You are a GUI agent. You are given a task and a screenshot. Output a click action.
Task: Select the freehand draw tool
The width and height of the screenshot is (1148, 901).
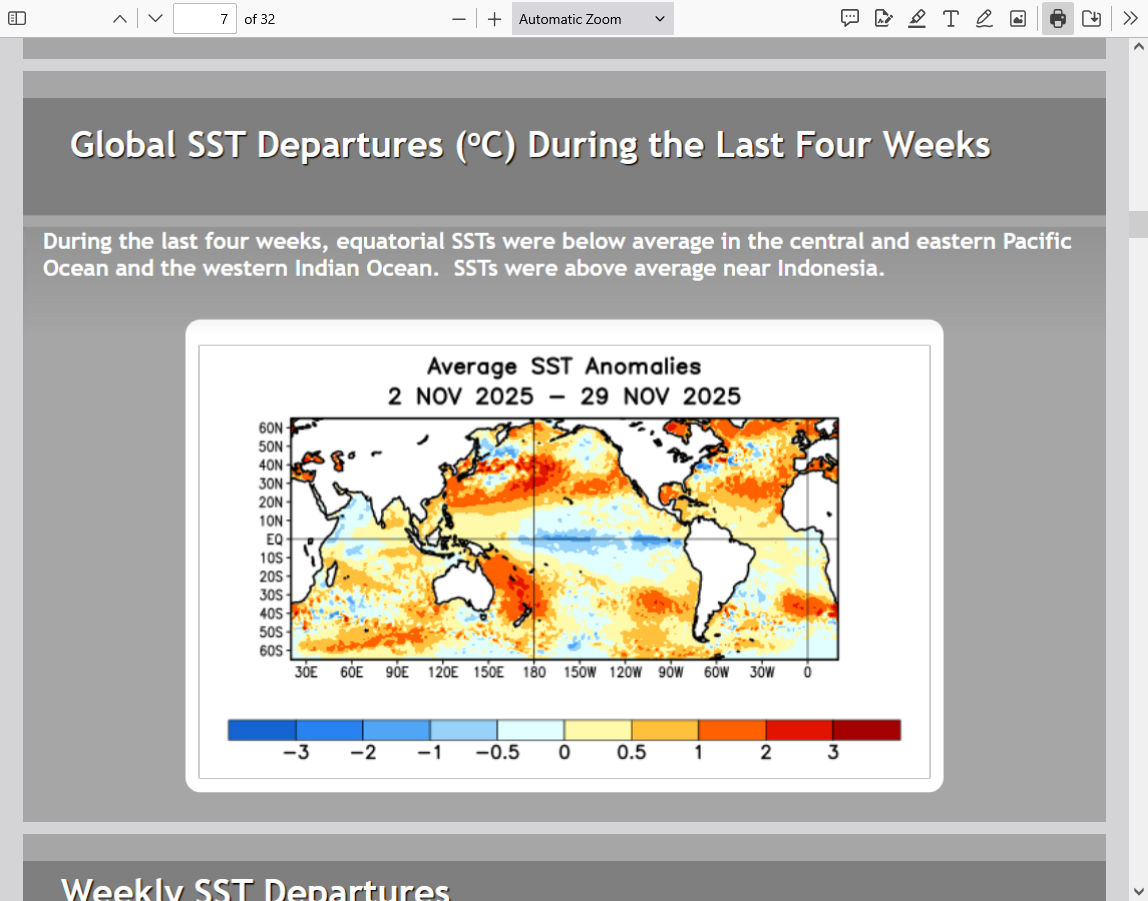[984, 18]
